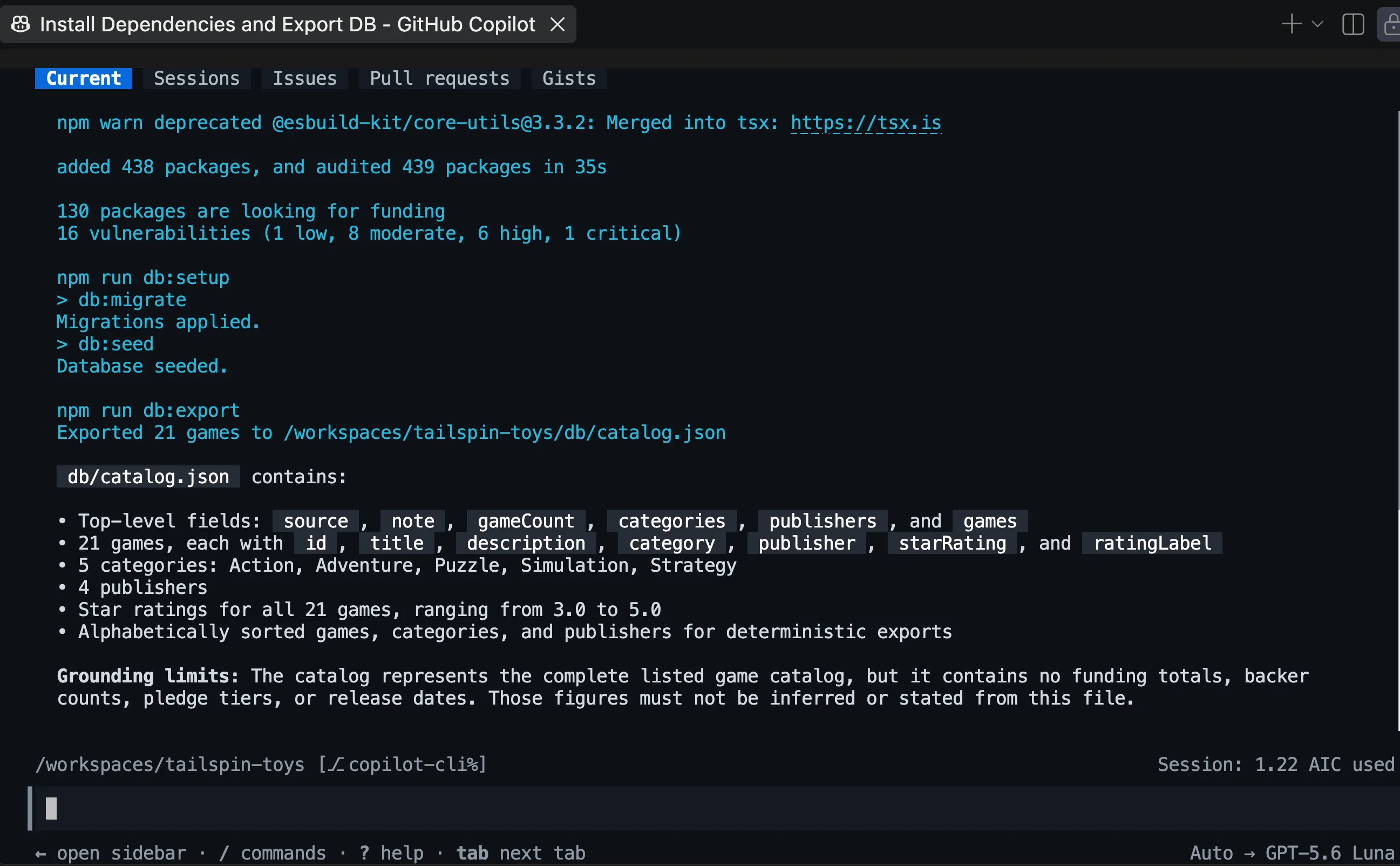The image size is (1400, 866).
Task: Click the '/ commands' hint
Action: click(x=273, y=853)
